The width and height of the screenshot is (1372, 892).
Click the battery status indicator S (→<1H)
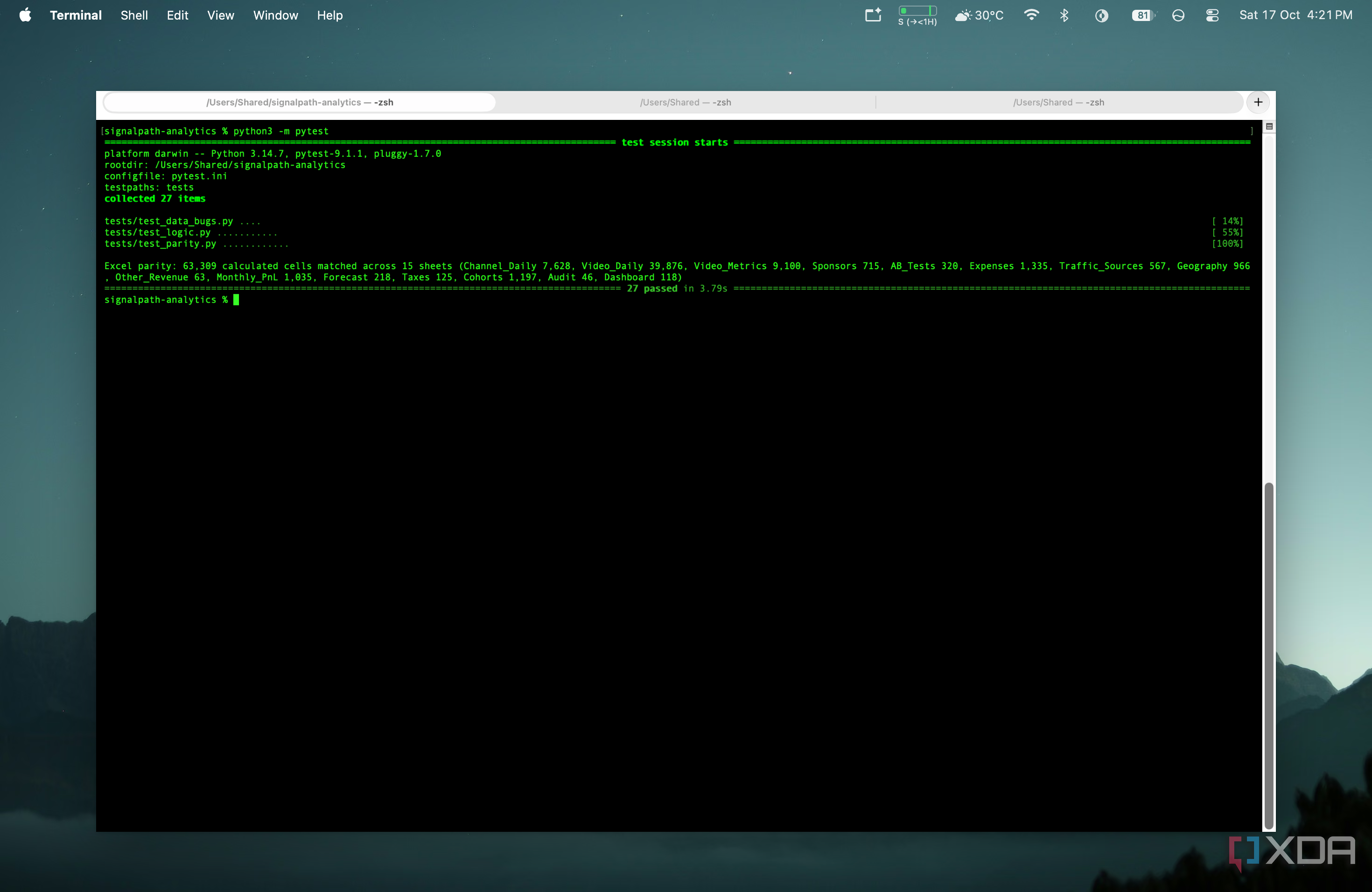coord(917,15)
